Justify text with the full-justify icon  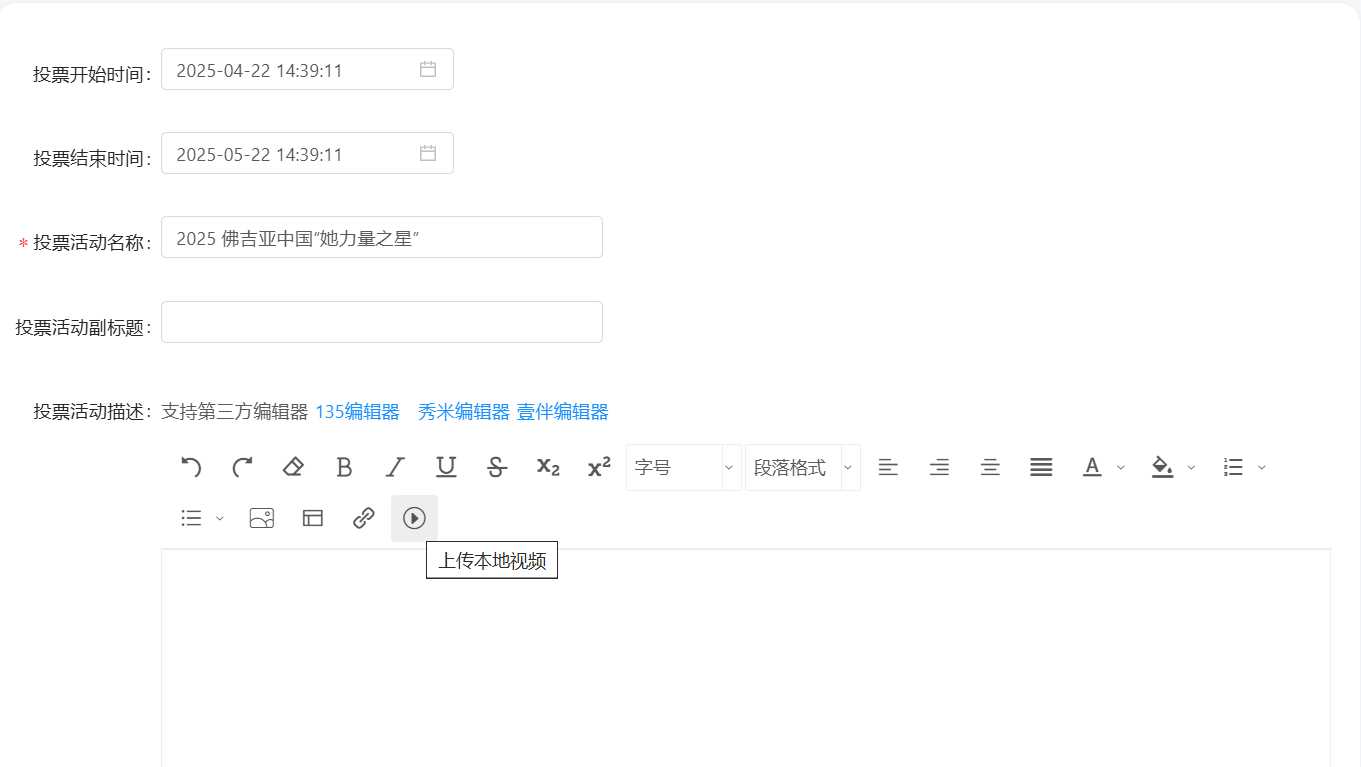coord(1041,467)
